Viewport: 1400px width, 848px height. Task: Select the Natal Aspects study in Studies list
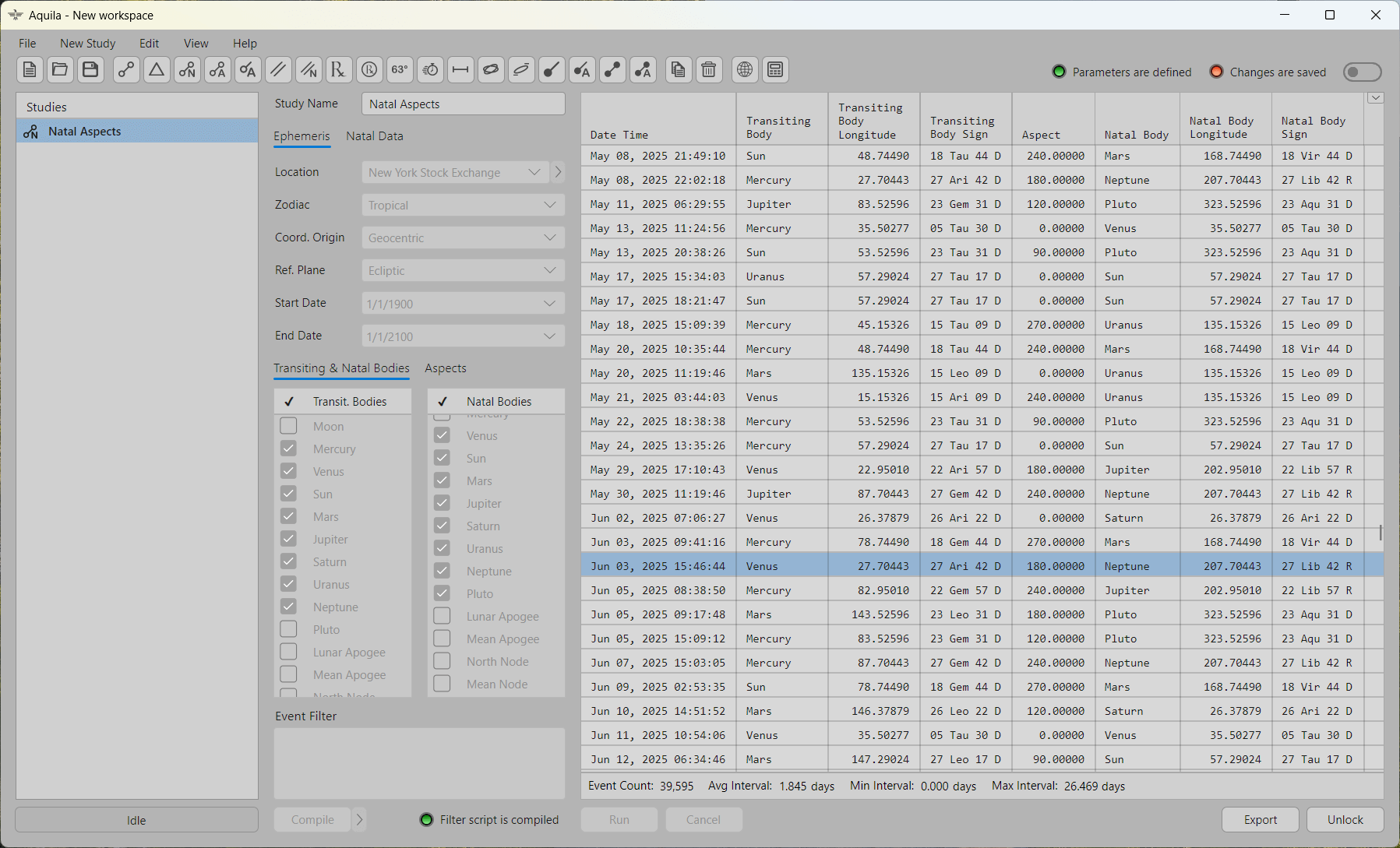click(137, 131)
